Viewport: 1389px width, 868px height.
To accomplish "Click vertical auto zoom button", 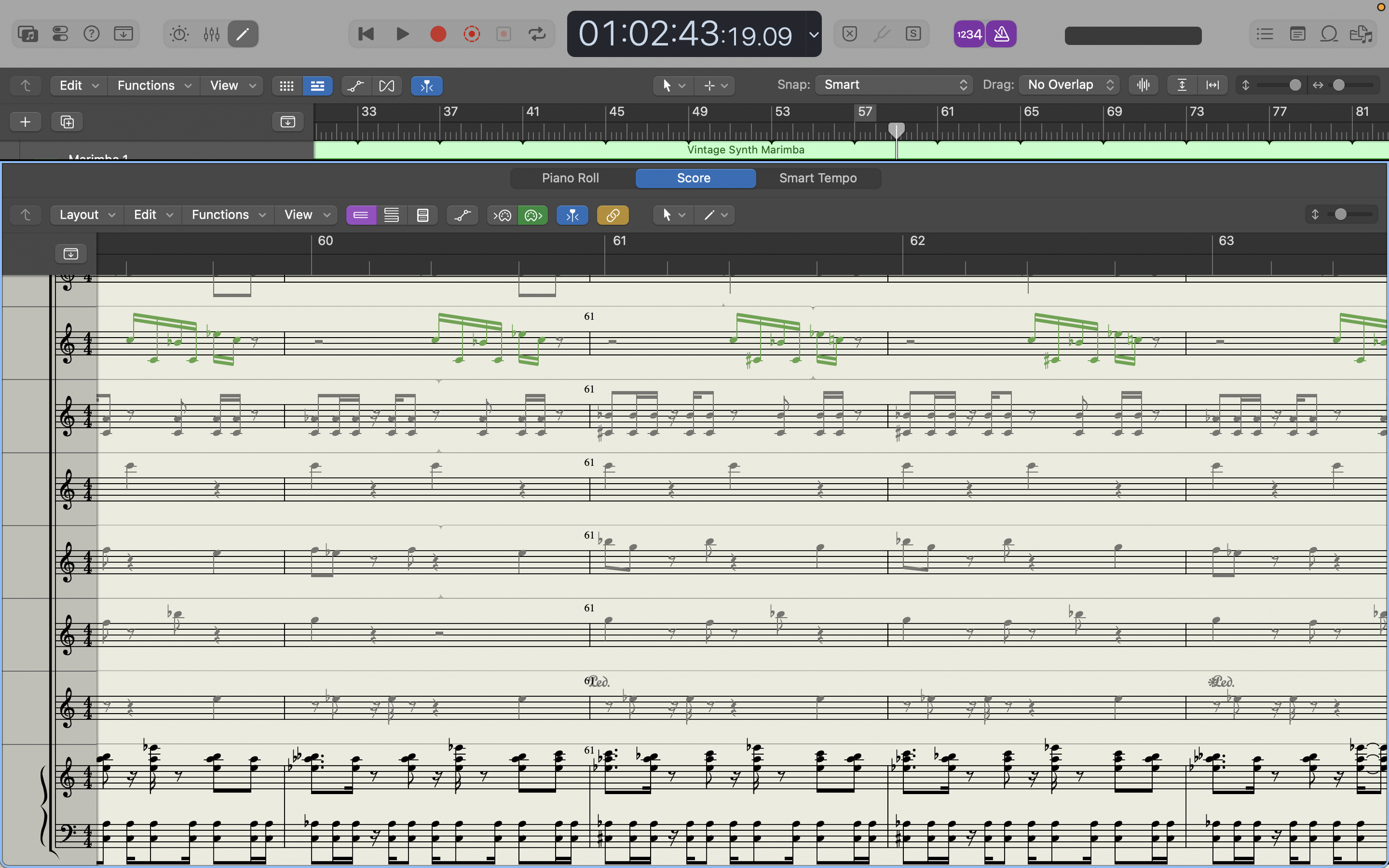I will coord(1182,85).
